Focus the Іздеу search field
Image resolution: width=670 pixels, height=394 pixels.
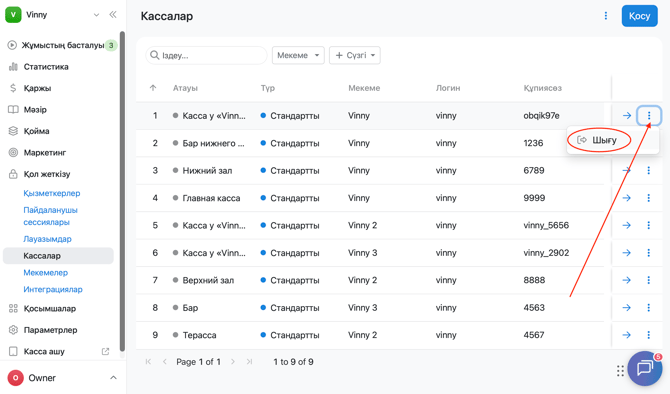(x=206, y=55)
